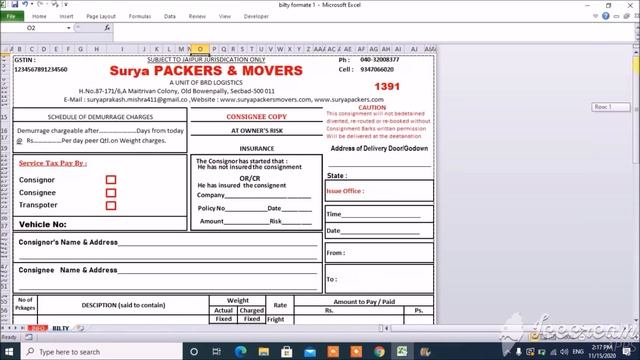Expand the Name Box dropdown

point(69,28)
